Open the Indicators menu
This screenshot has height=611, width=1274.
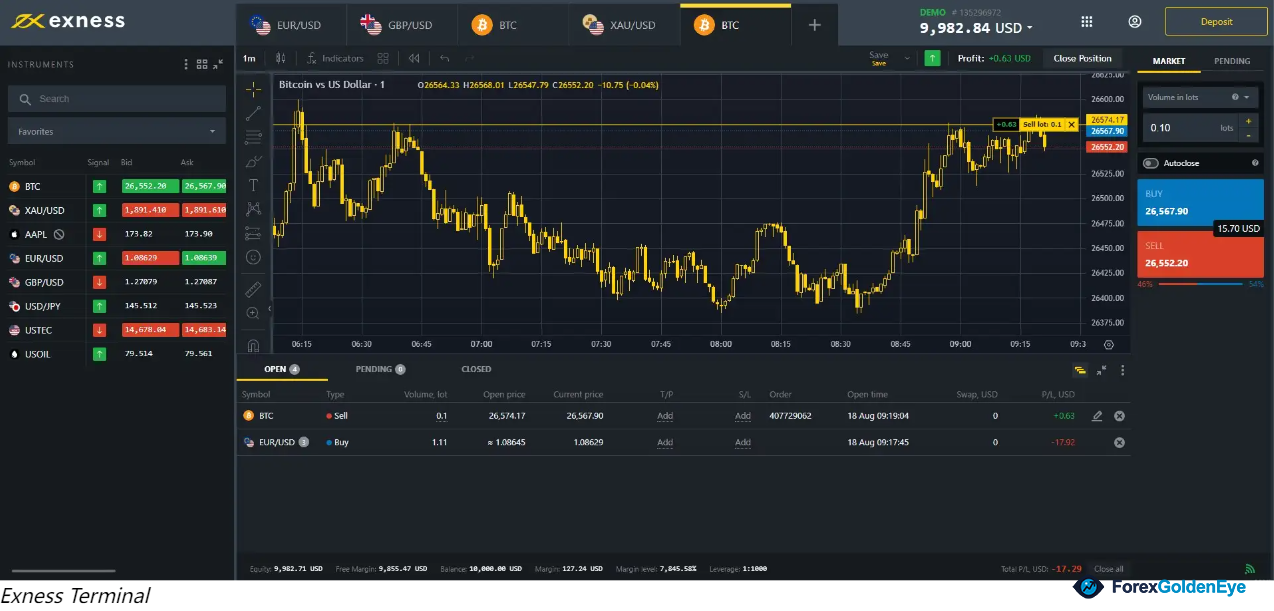336,58
